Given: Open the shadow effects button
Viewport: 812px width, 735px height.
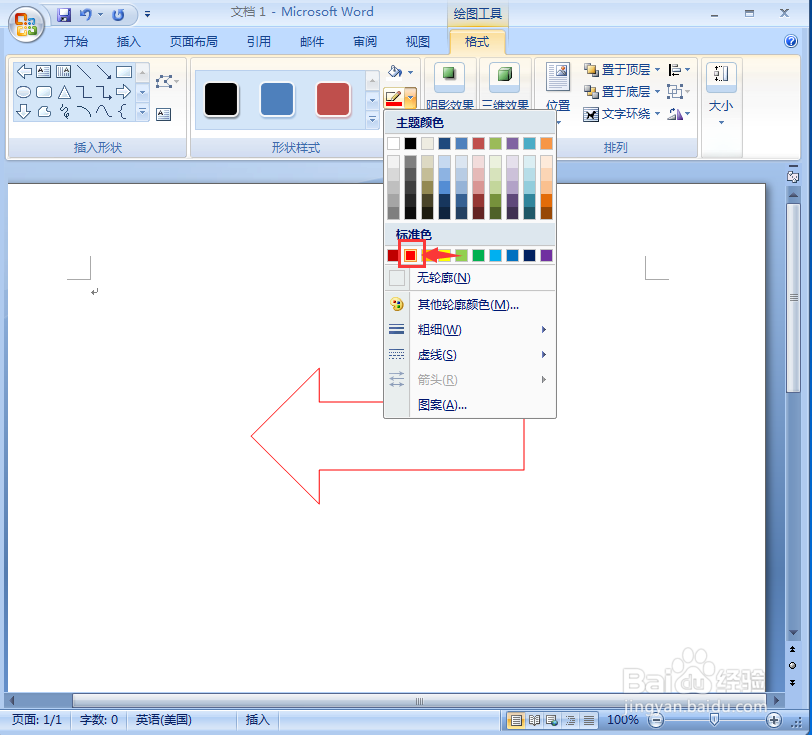Looking at the screenshot, I should [x=450, y=85].
